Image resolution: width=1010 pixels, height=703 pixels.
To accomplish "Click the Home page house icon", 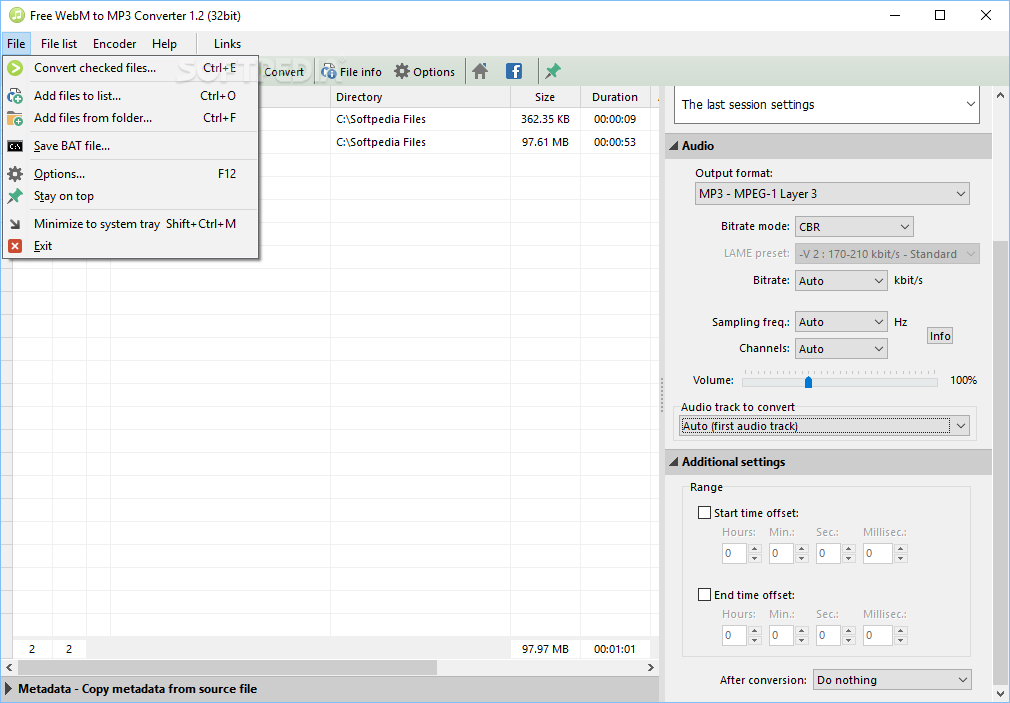I will click(480, 72).
